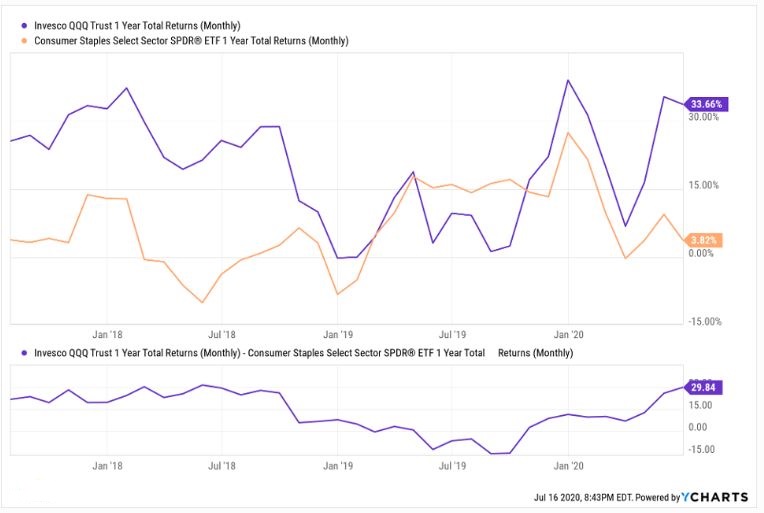Image resolution: width=764 pixels, height=513 pixels.
Task: Click the 33.66% QQQ value flag
Action: (706, 104)
